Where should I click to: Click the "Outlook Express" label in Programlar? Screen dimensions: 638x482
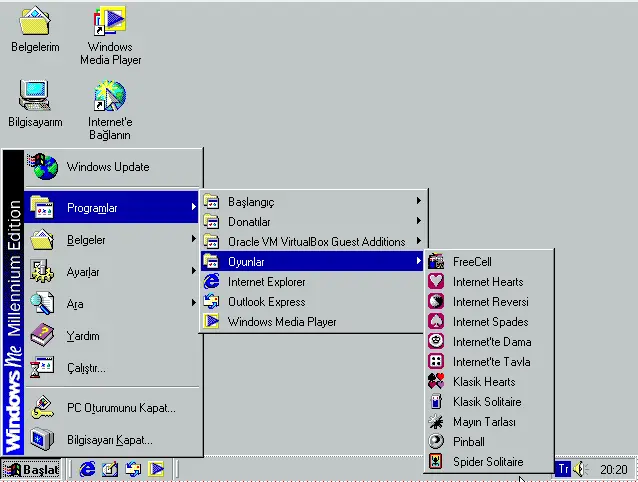click(267, 301)
